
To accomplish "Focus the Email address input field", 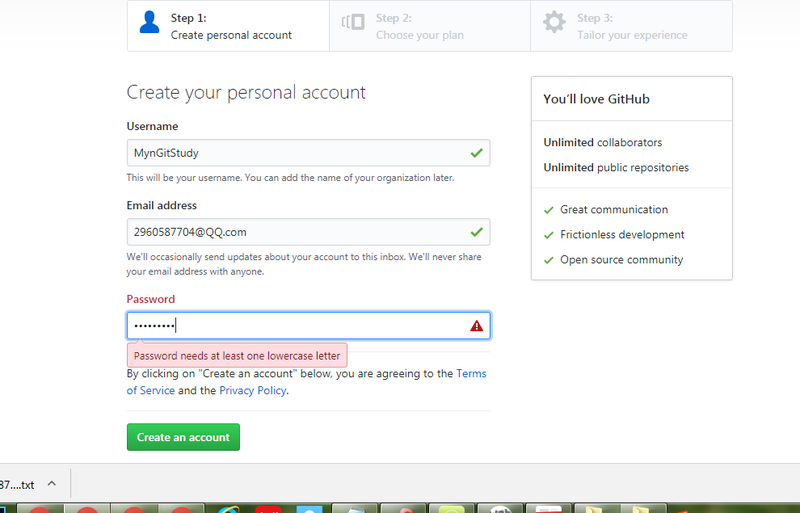I will pos(309,232).
